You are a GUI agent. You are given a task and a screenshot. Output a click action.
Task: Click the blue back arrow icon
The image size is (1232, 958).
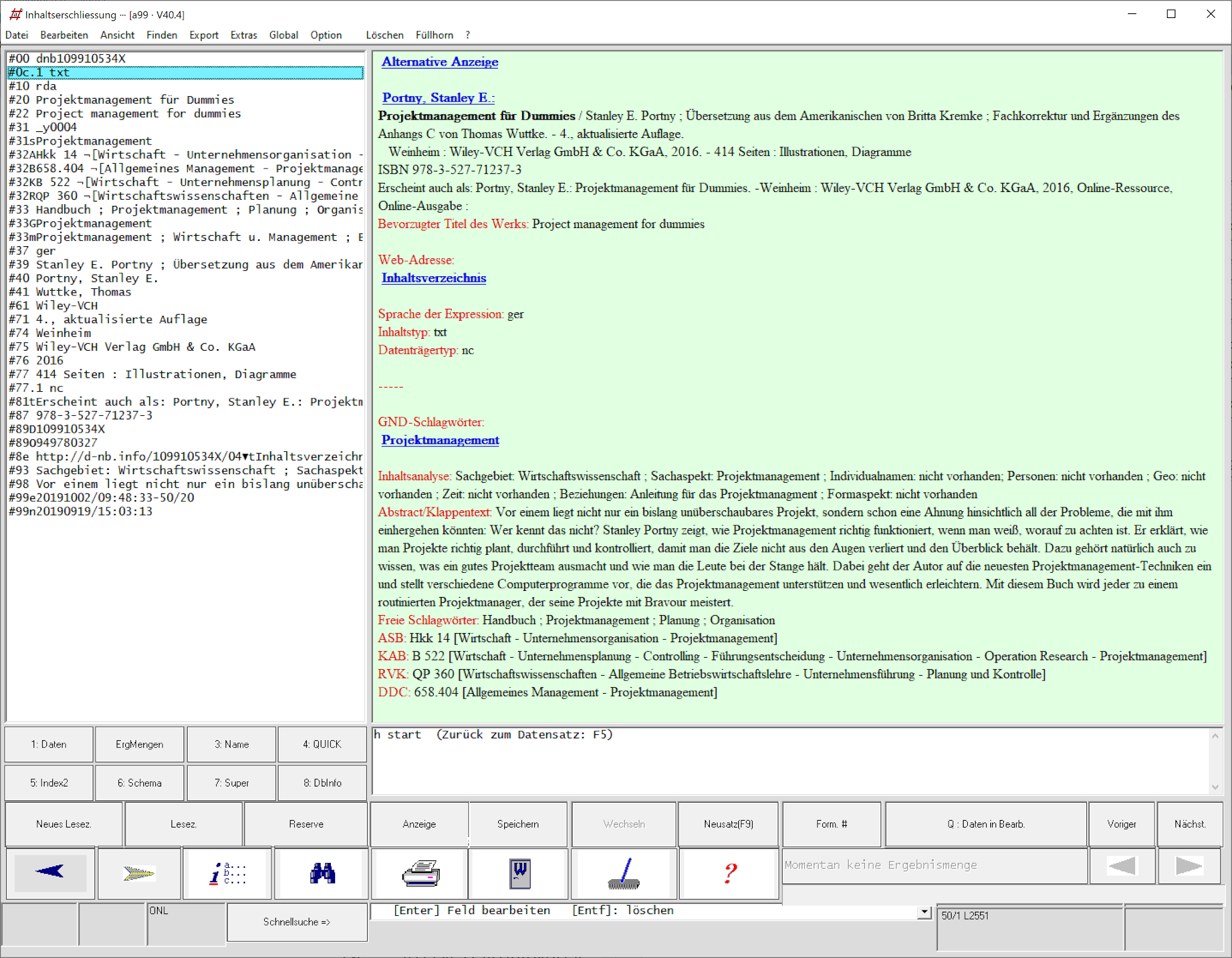click(x=50, y=873)
